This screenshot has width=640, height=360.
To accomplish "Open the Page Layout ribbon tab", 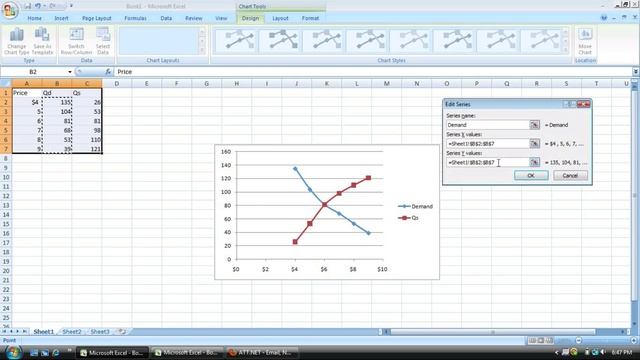I will [x=97, y=18].
